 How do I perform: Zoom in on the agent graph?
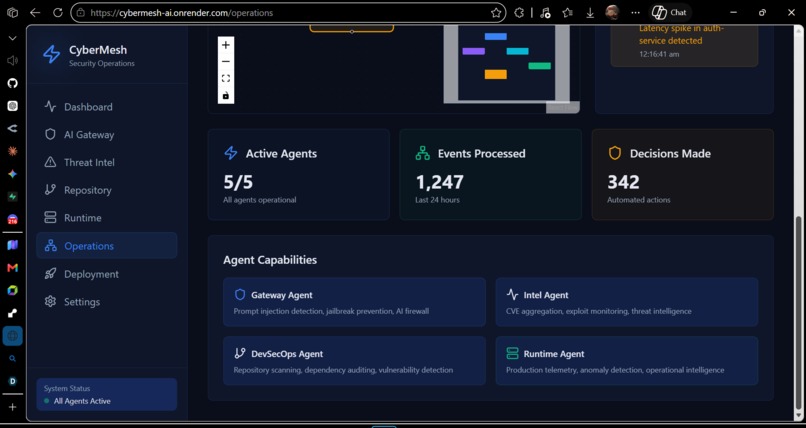pyautogui.click(x=226, y=45)
